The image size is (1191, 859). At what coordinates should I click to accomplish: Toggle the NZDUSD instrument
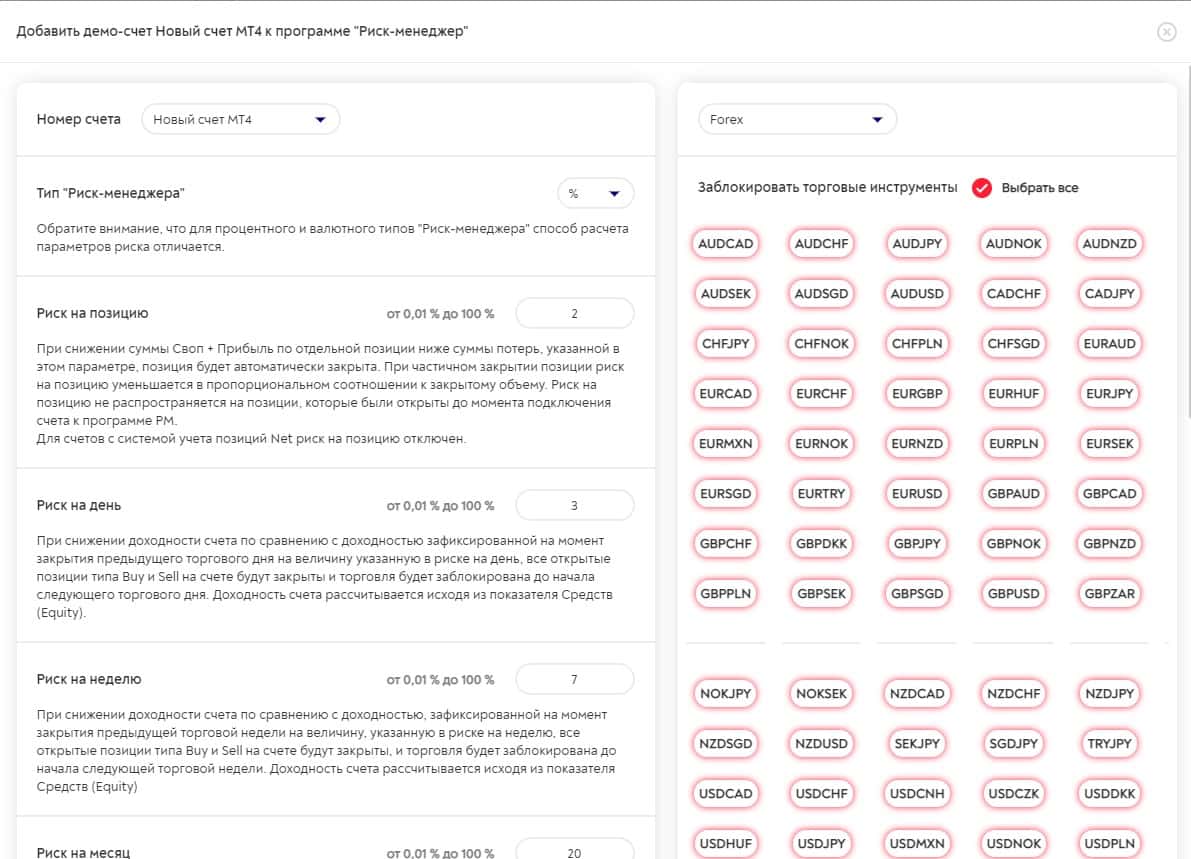tap(821, 744)
